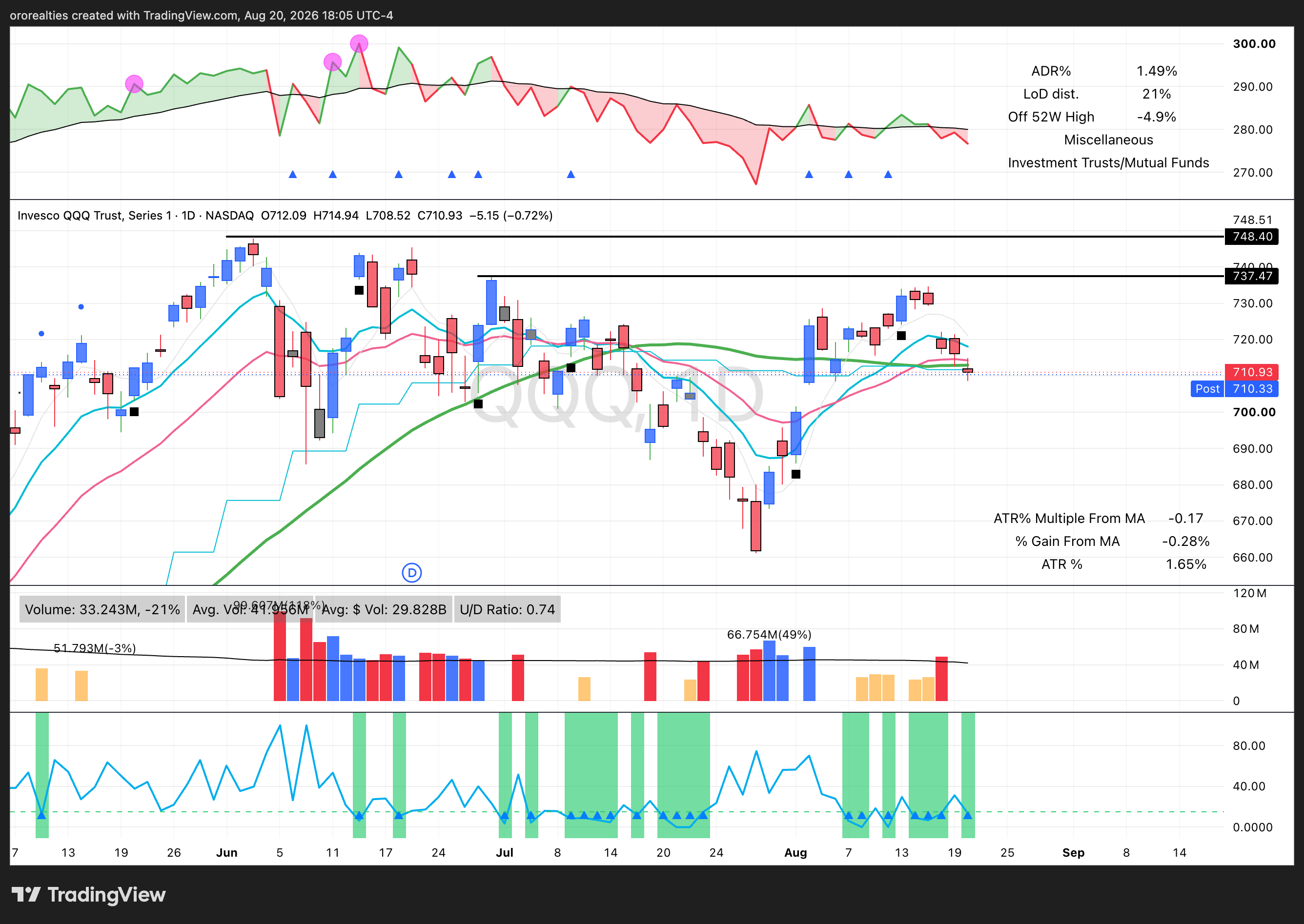Click the 25 date label on the time axis

1007,852
